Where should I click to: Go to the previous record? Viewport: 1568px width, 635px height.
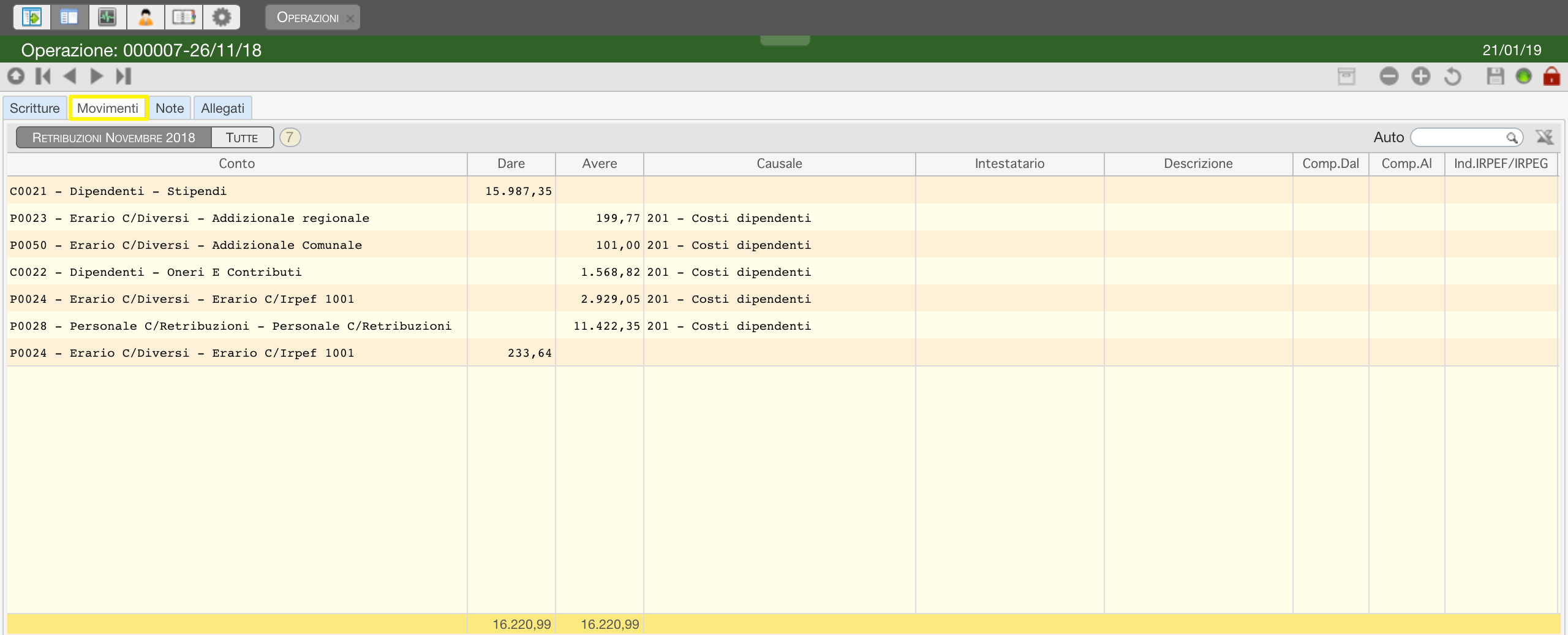[x=69, y=76]
